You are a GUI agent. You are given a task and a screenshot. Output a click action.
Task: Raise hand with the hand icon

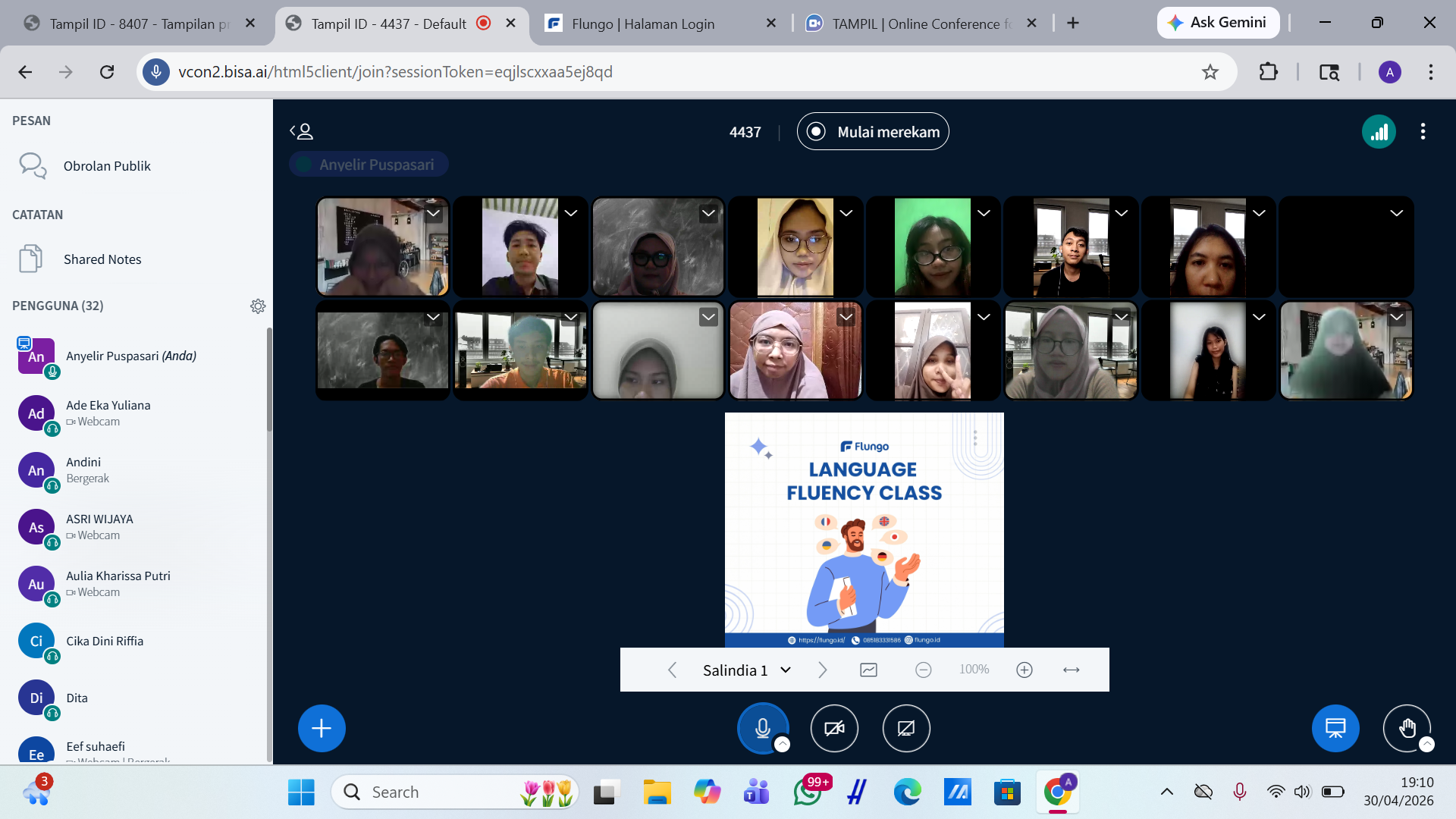(x=1407, y=729)
